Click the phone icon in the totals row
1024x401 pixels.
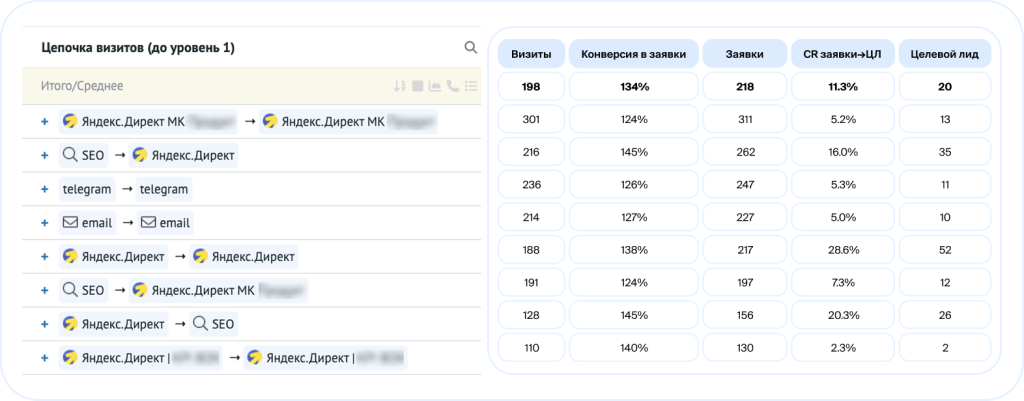453,86
